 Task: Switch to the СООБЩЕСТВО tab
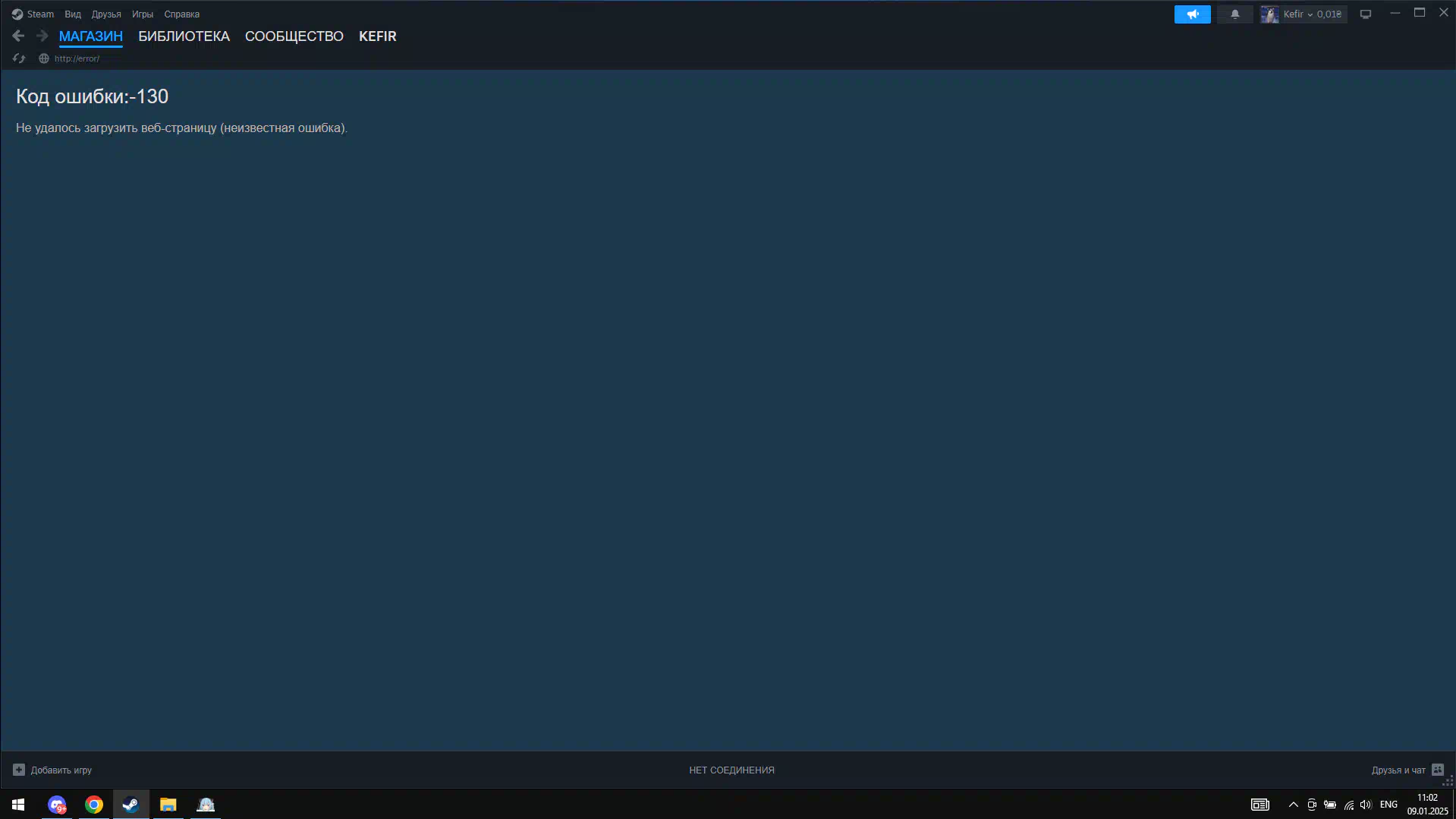294,36
